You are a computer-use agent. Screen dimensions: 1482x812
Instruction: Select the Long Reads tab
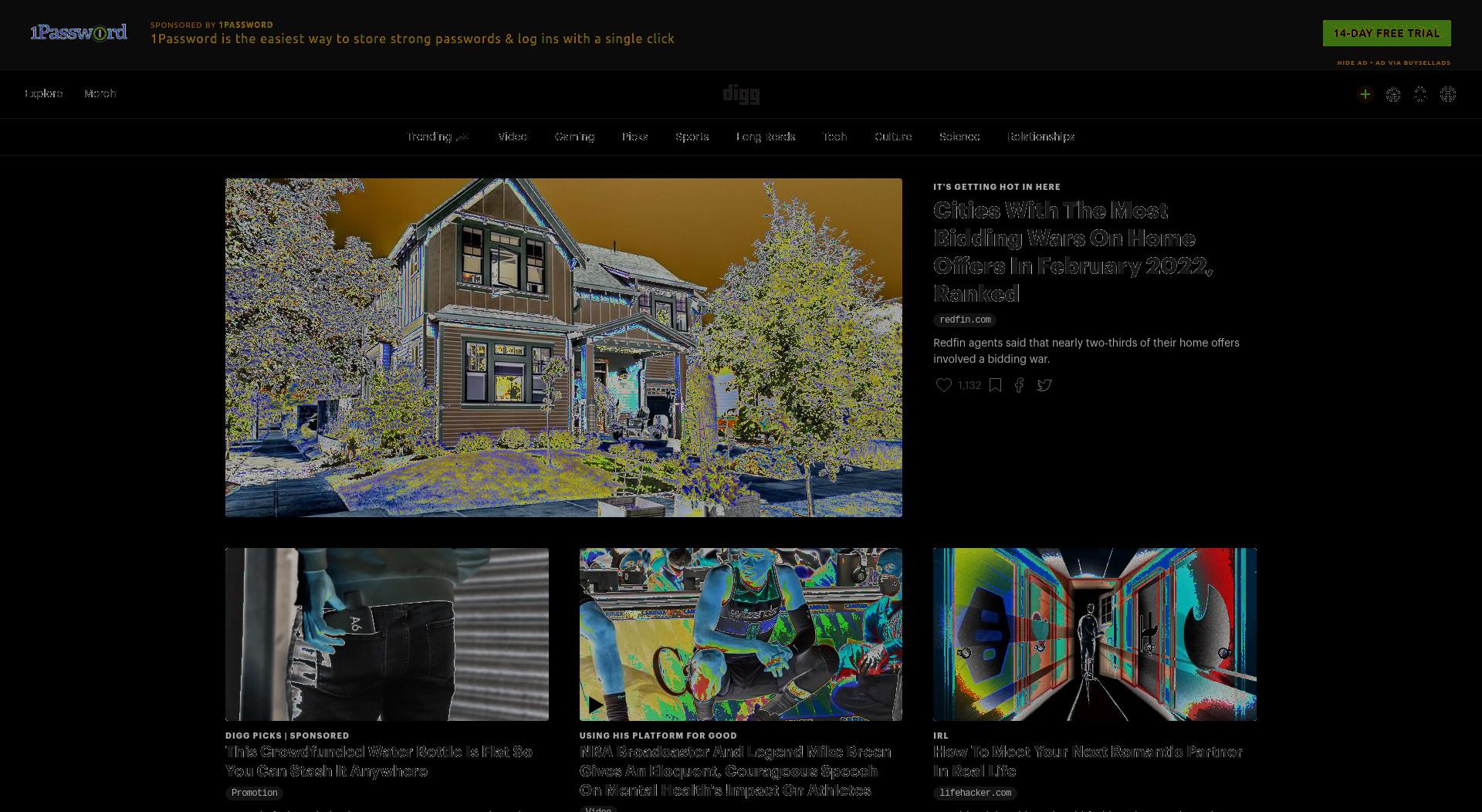tap(766, 137)
